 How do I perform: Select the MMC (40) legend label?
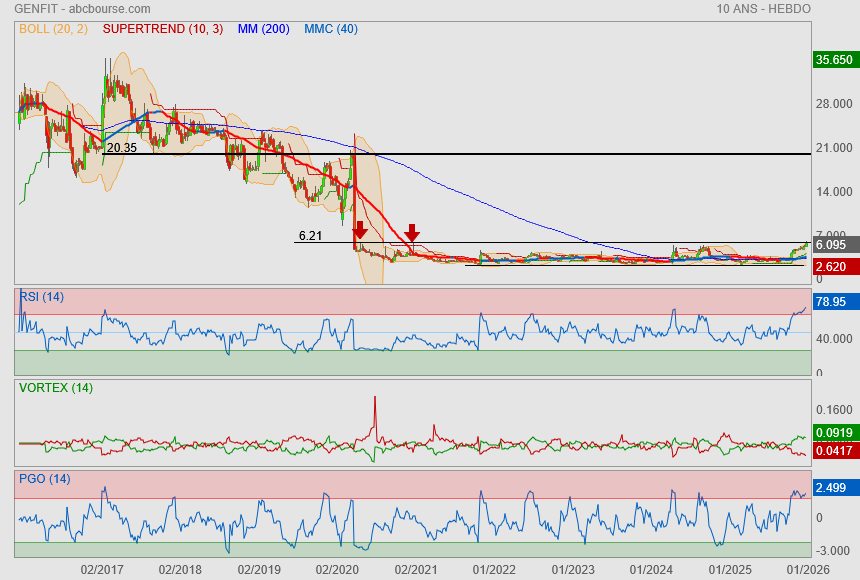[x=330, y=29]
